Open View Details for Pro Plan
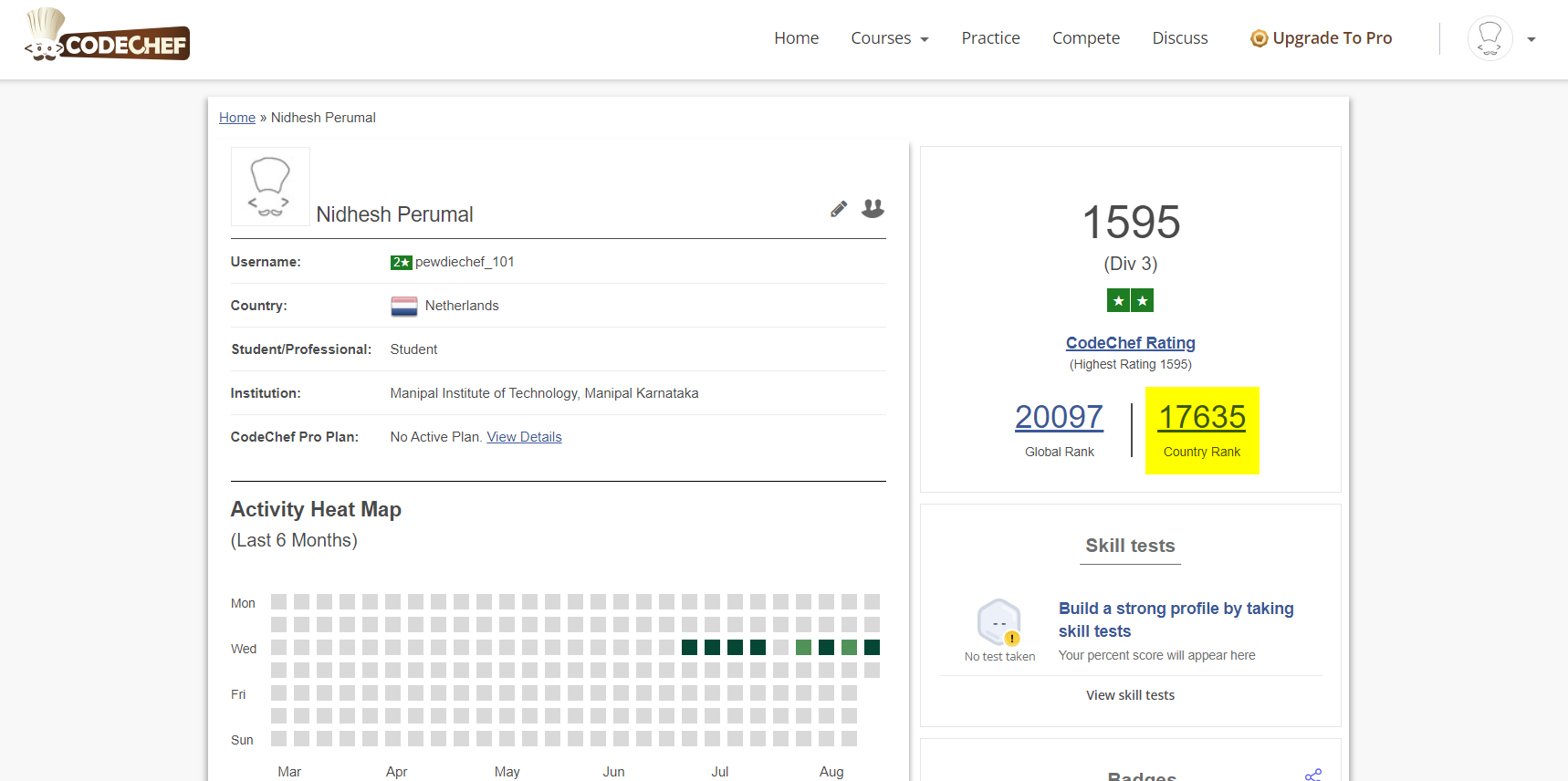 click(x=524, y=437)
